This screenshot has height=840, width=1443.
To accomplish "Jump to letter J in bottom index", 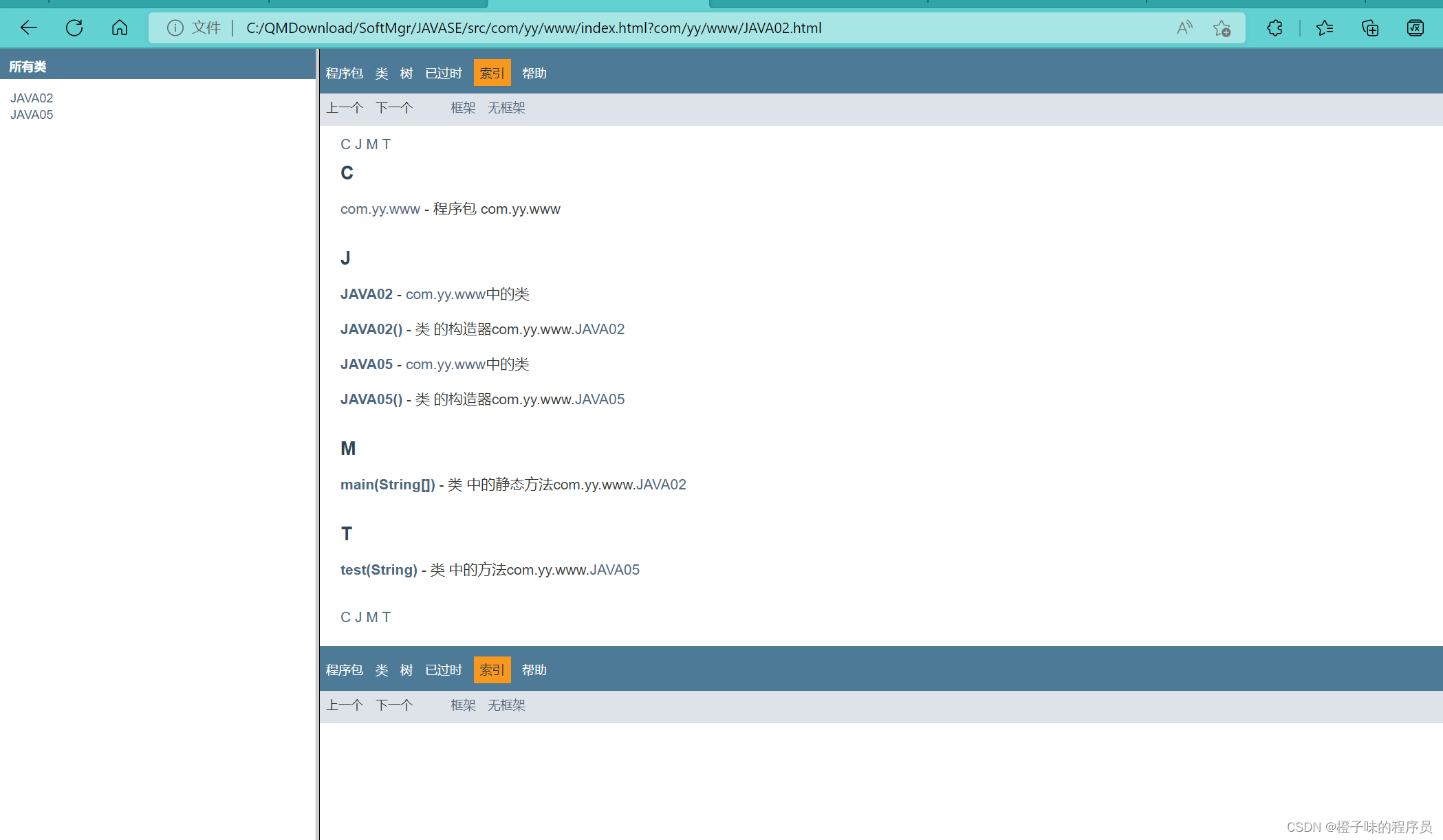I will [x=358, y=617].
